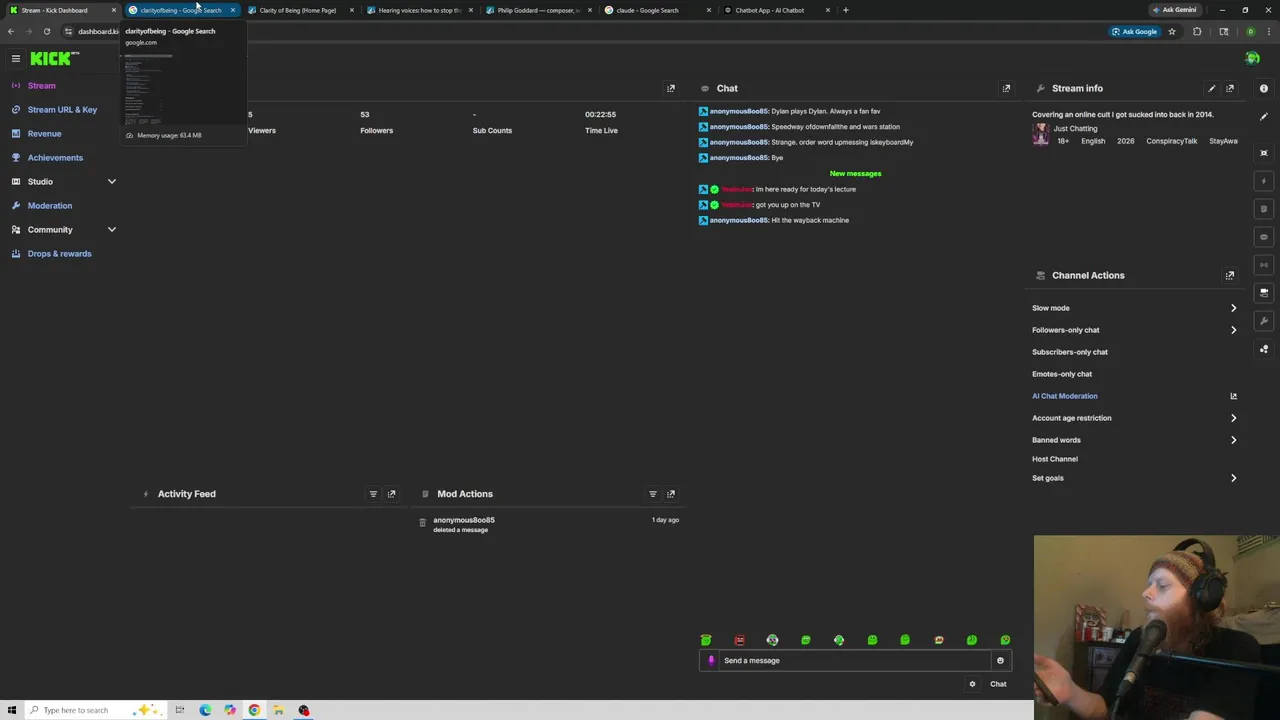This screenshot has height=720, width=1280.
Task: Click the Send a message field
Action: click(854, 660)
